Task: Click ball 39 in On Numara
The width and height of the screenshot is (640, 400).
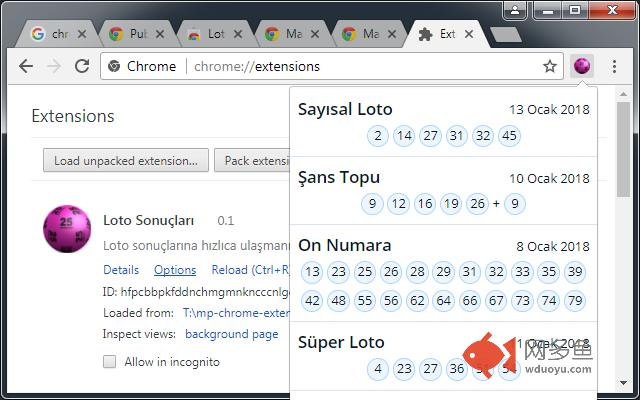Action: (x=575, y=272)
